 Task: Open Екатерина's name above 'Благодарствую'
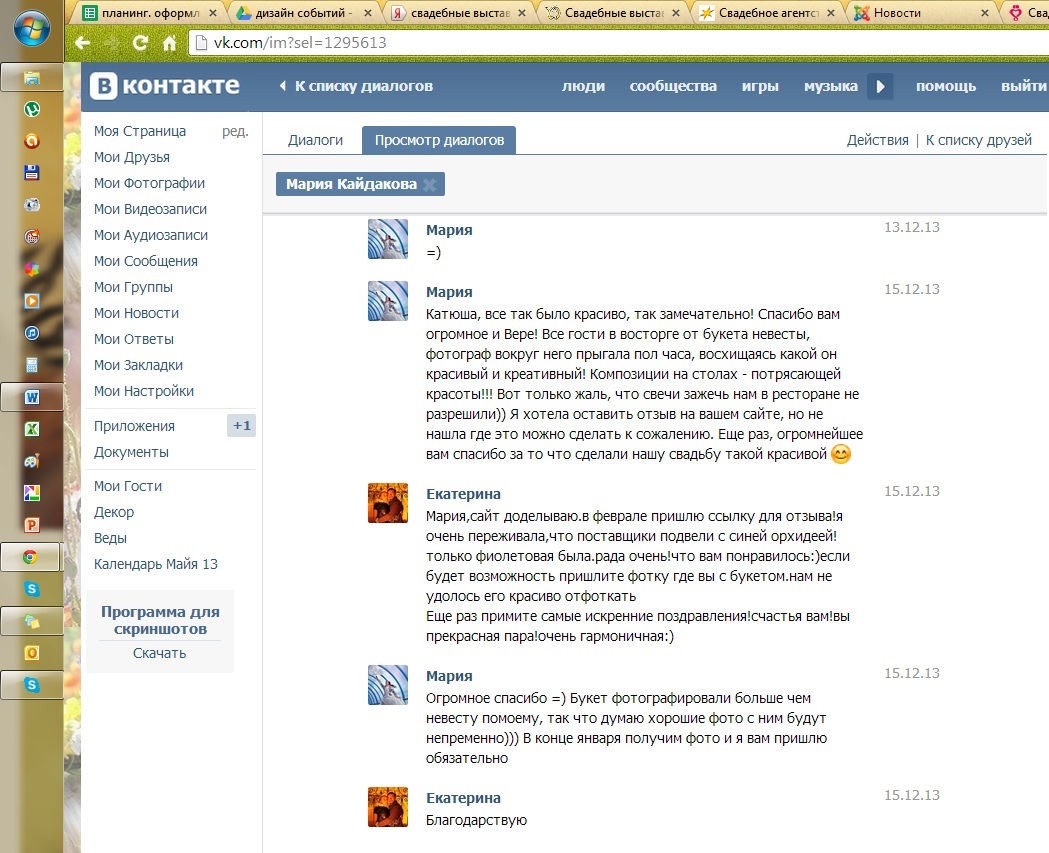click(x=463, y=798)
